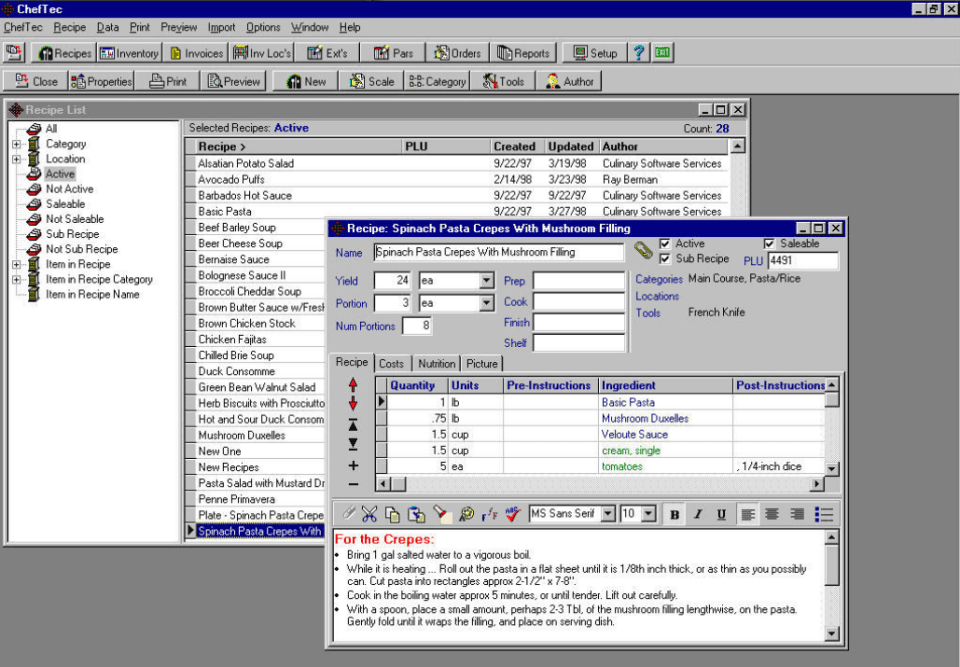
Task: Click the red move-up arrow icon
Action: 353,384
